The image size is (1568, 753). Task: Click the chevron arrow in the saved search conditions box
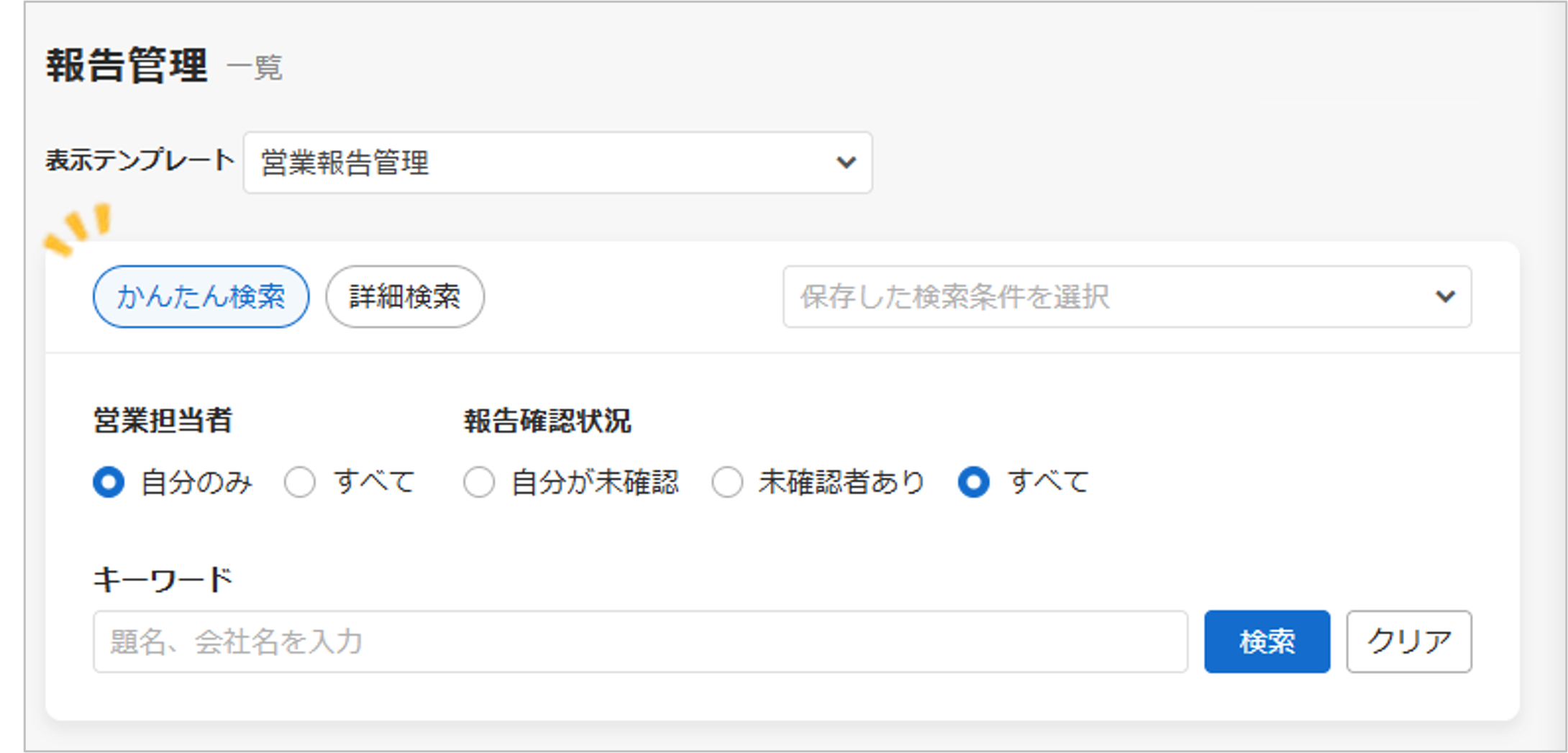(x=1445, y=297)
